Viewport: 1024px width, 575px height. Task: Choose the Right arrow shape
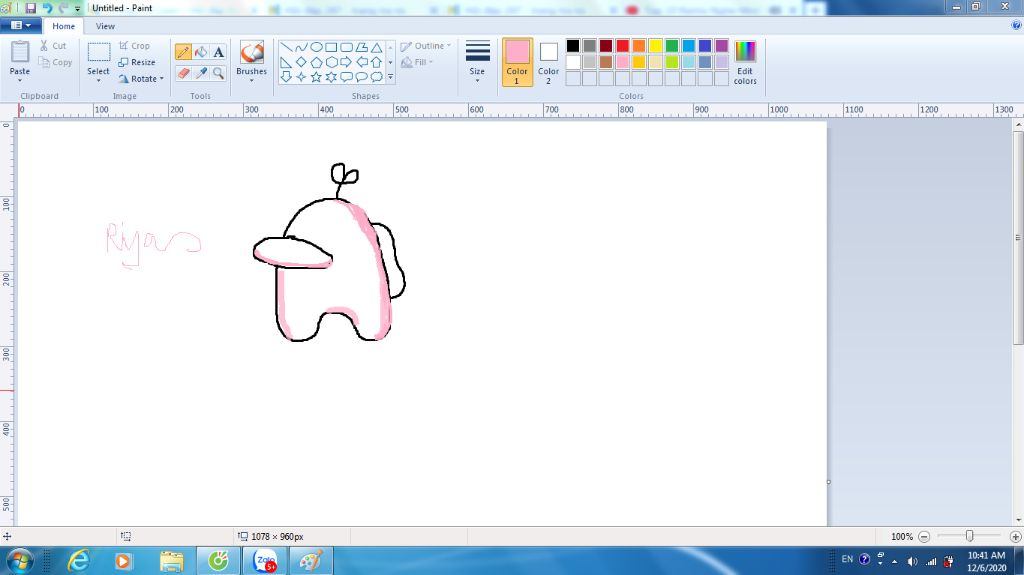346,62
